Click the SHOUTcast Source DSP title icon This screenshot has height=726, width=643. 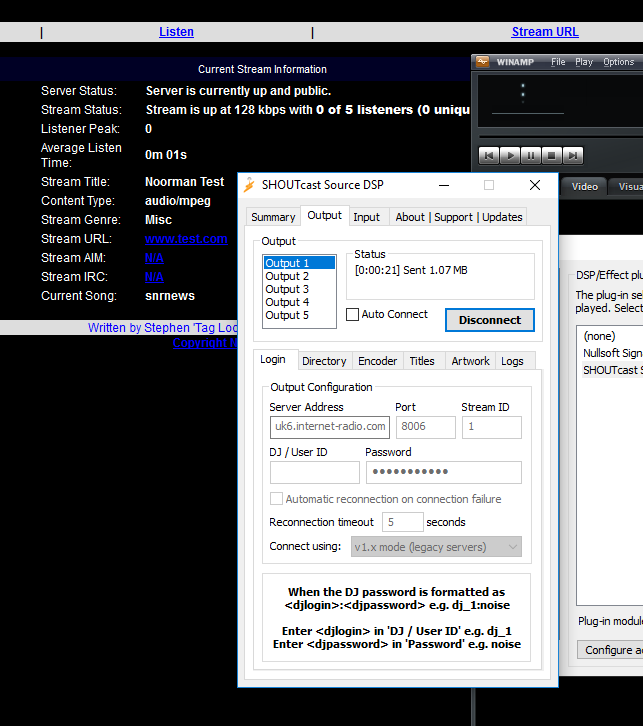[x=249, y=185]
